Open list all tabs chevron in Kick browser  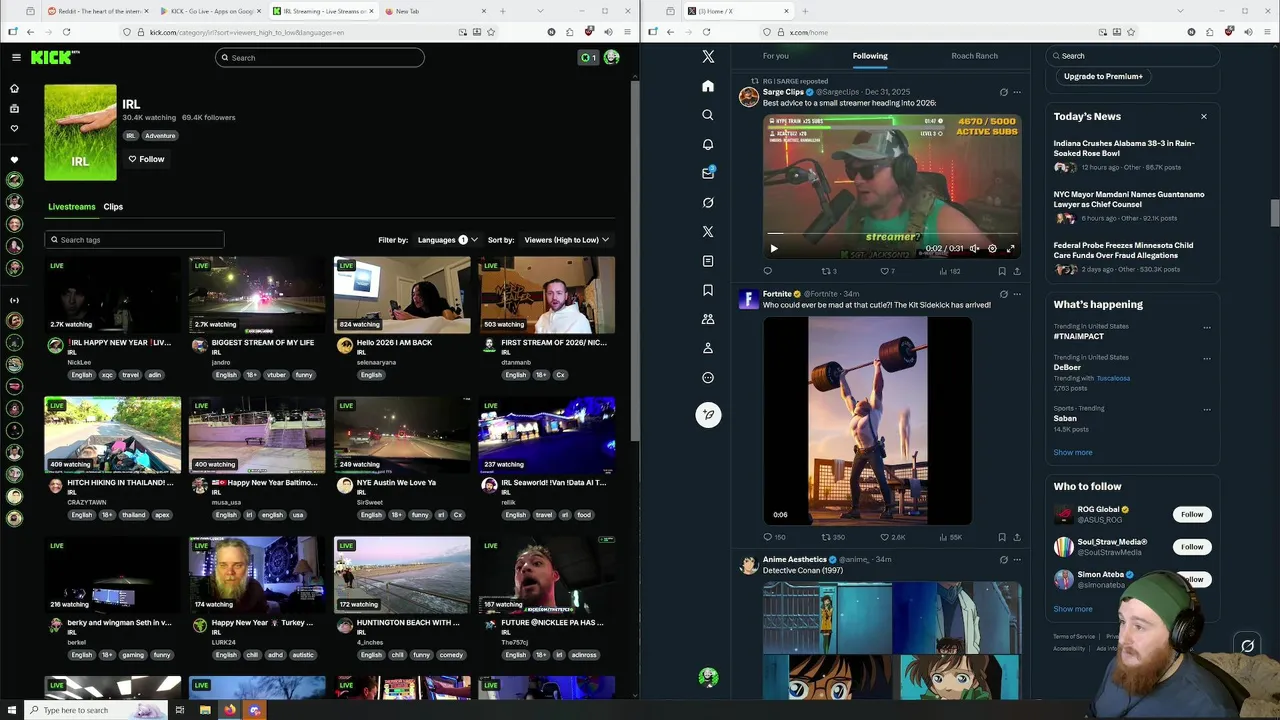pyautogui.click(x=541, y=11)
